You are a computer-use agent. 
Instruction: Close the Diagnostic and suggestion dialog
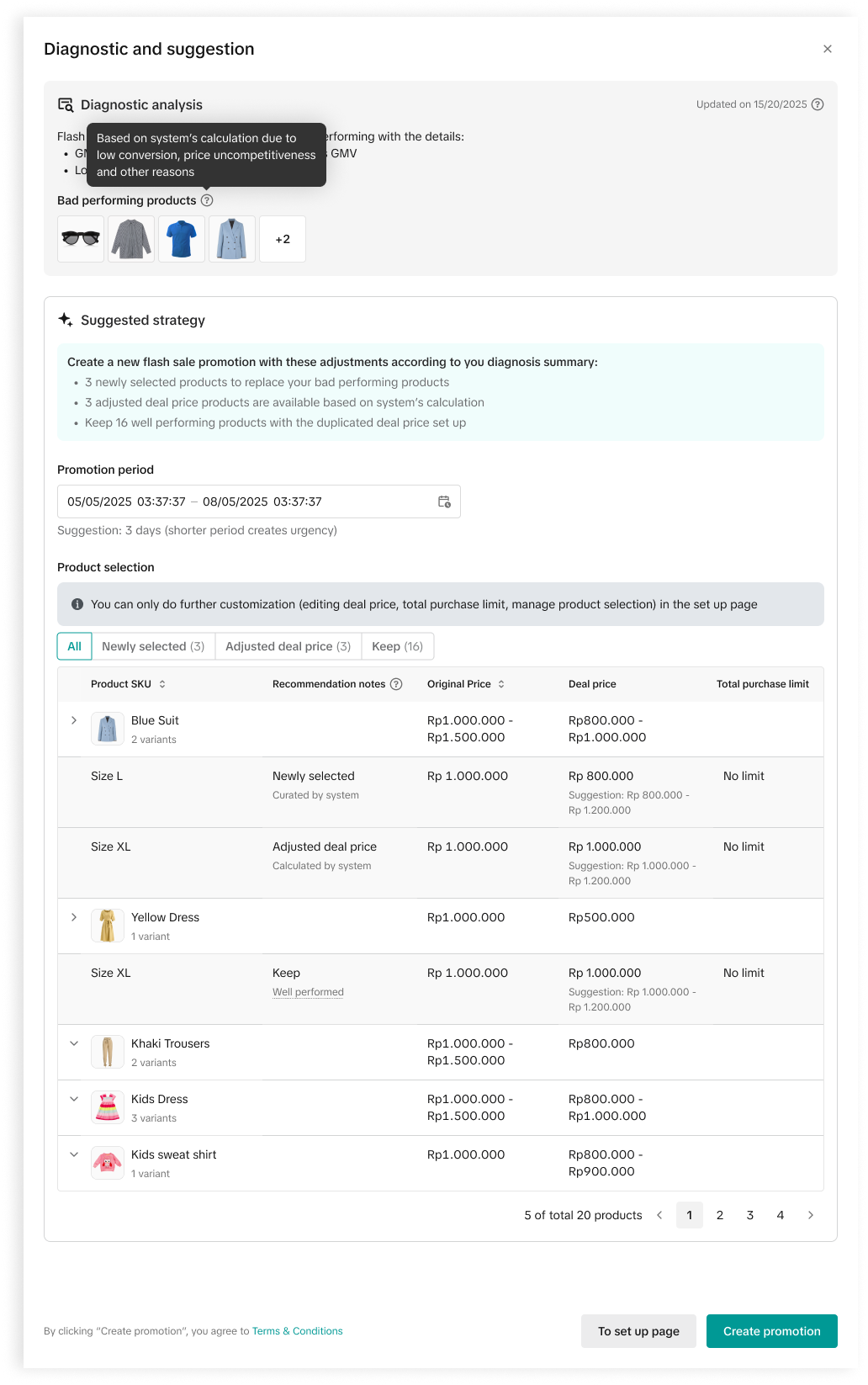tap(827, 49)
